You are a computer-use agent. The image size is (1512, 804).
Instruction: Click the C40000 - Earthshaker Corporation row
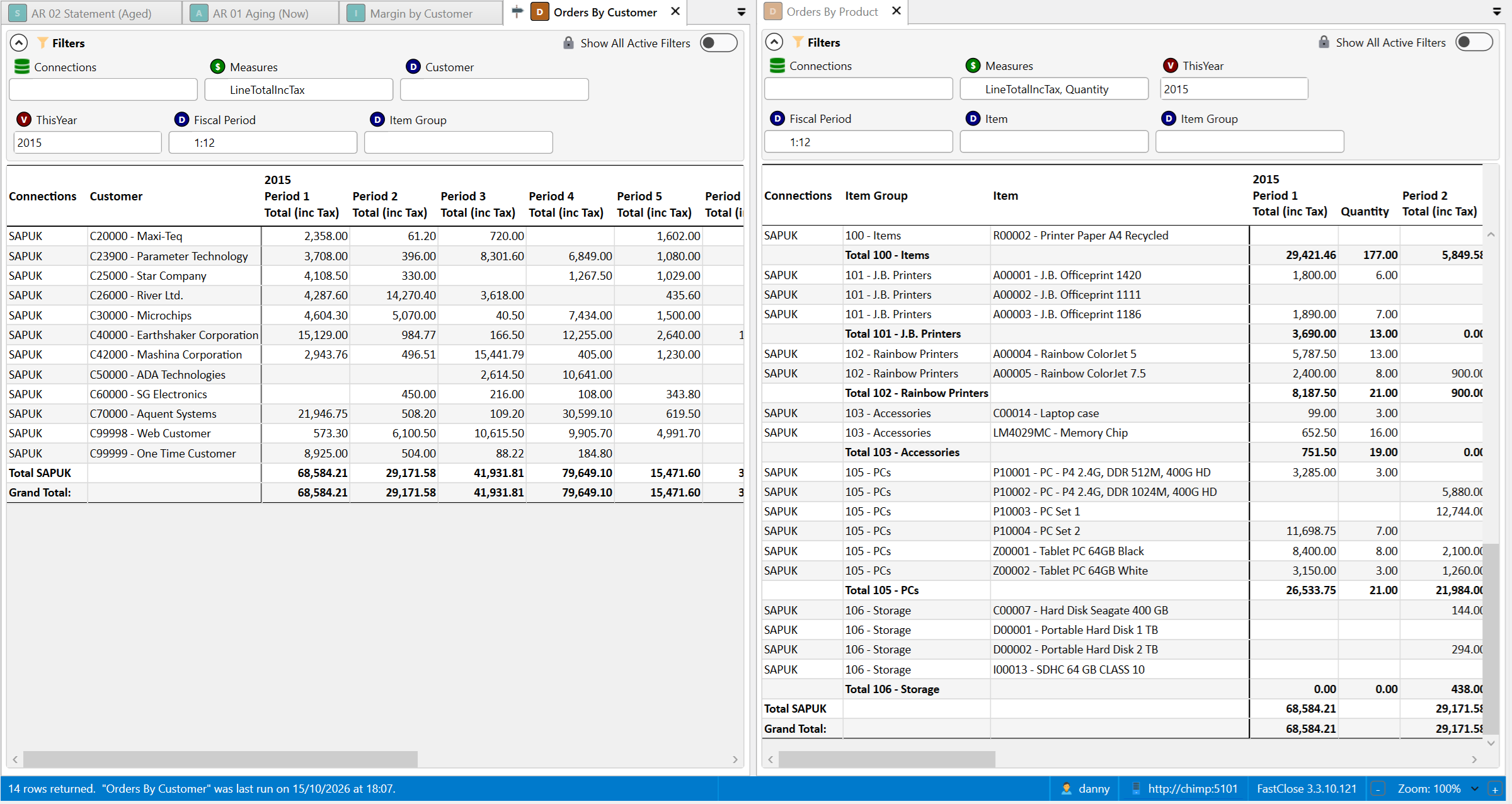(x=375, y=335)
